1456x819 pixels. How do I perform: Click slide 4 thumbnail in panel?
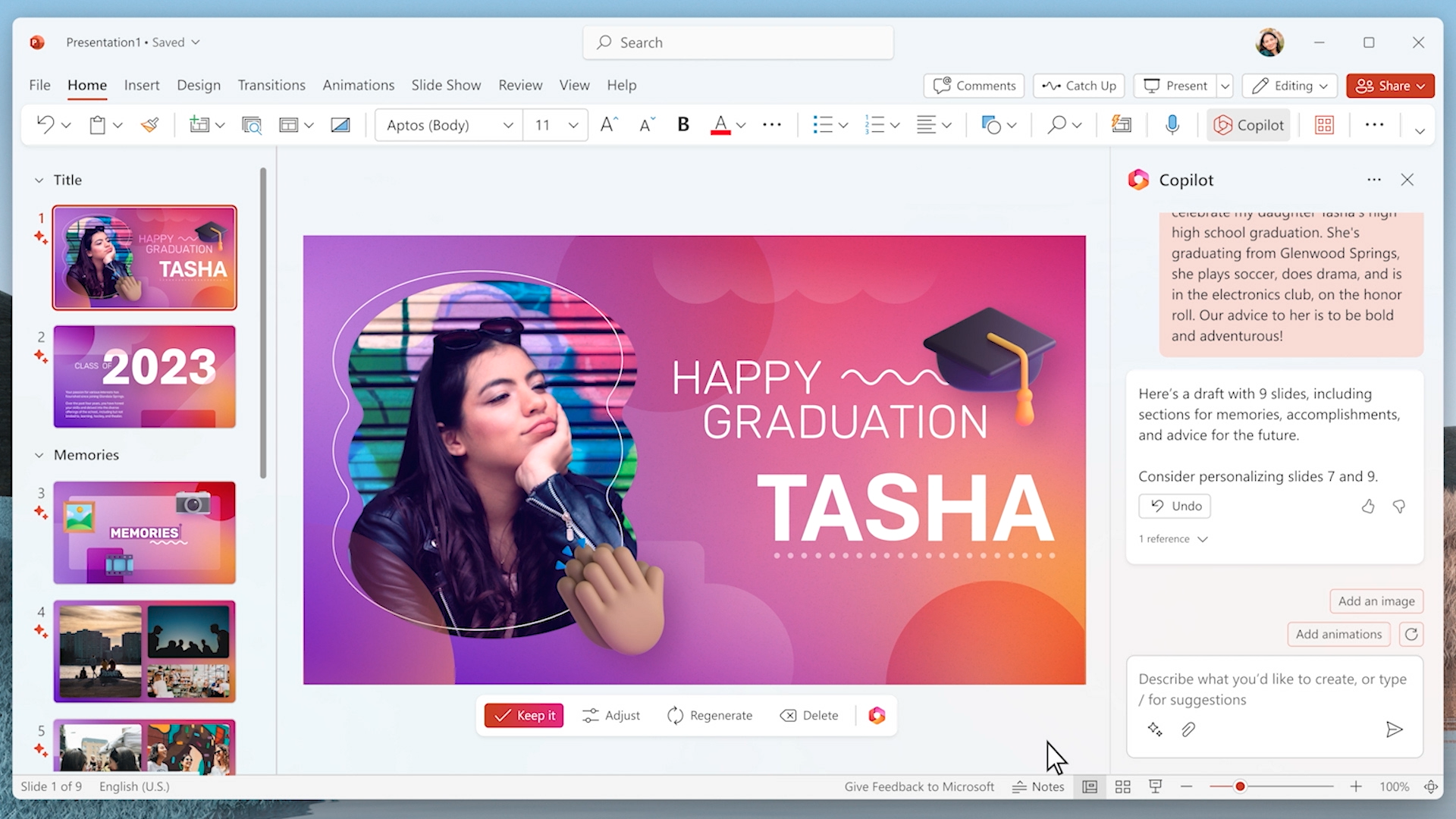[x=143, y=650]
